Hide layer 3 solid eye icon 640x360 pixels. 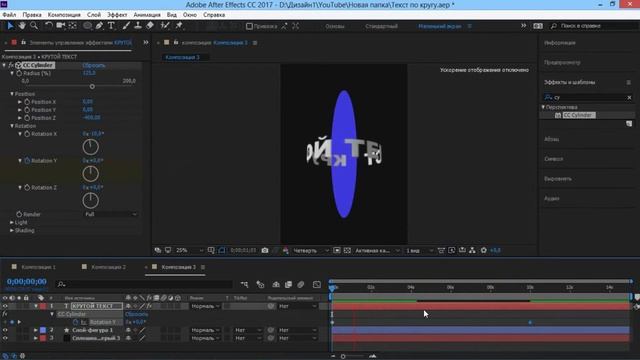coord(5,338)
